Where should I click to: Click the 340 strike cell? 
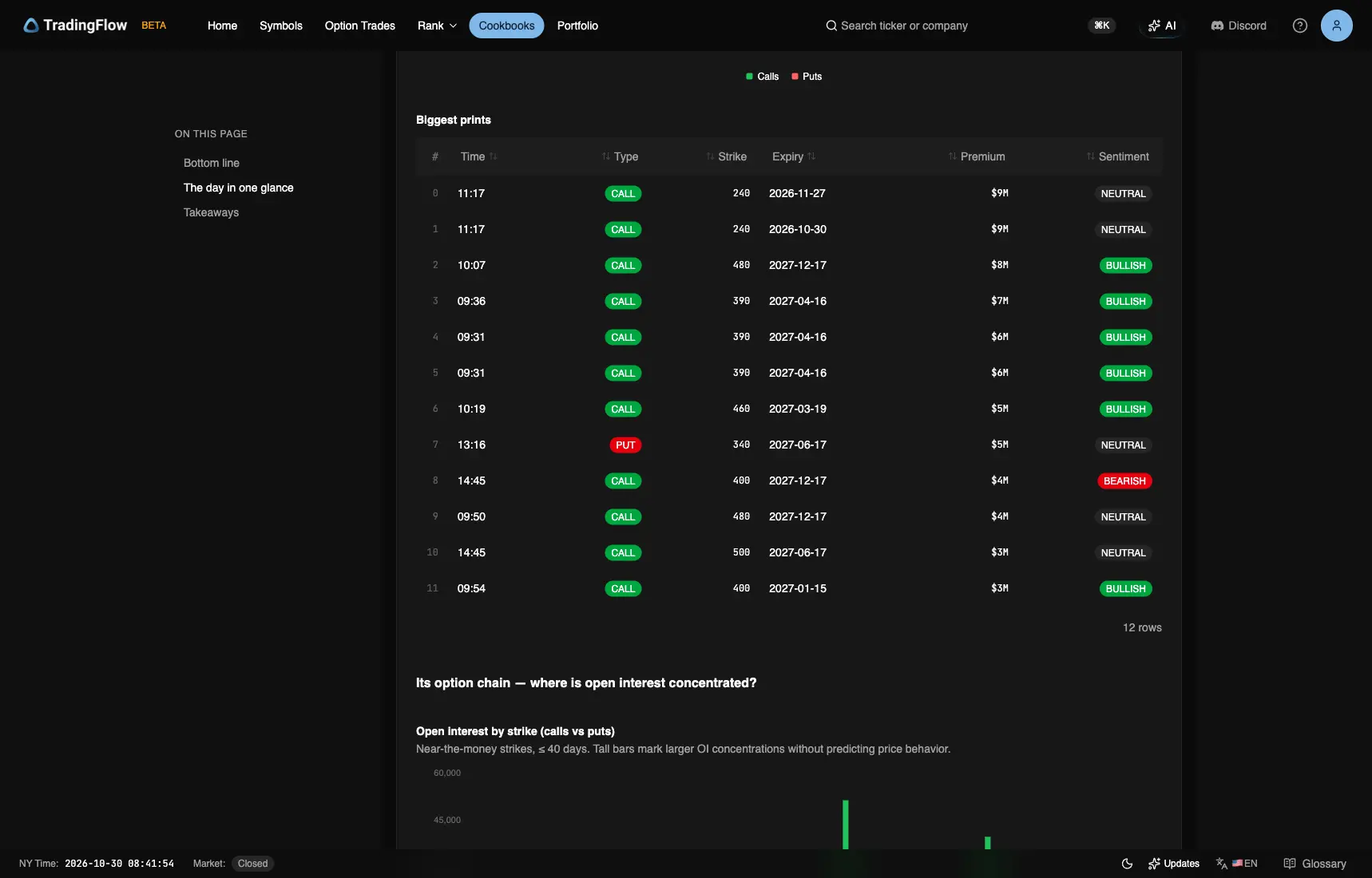click(741, 445)
